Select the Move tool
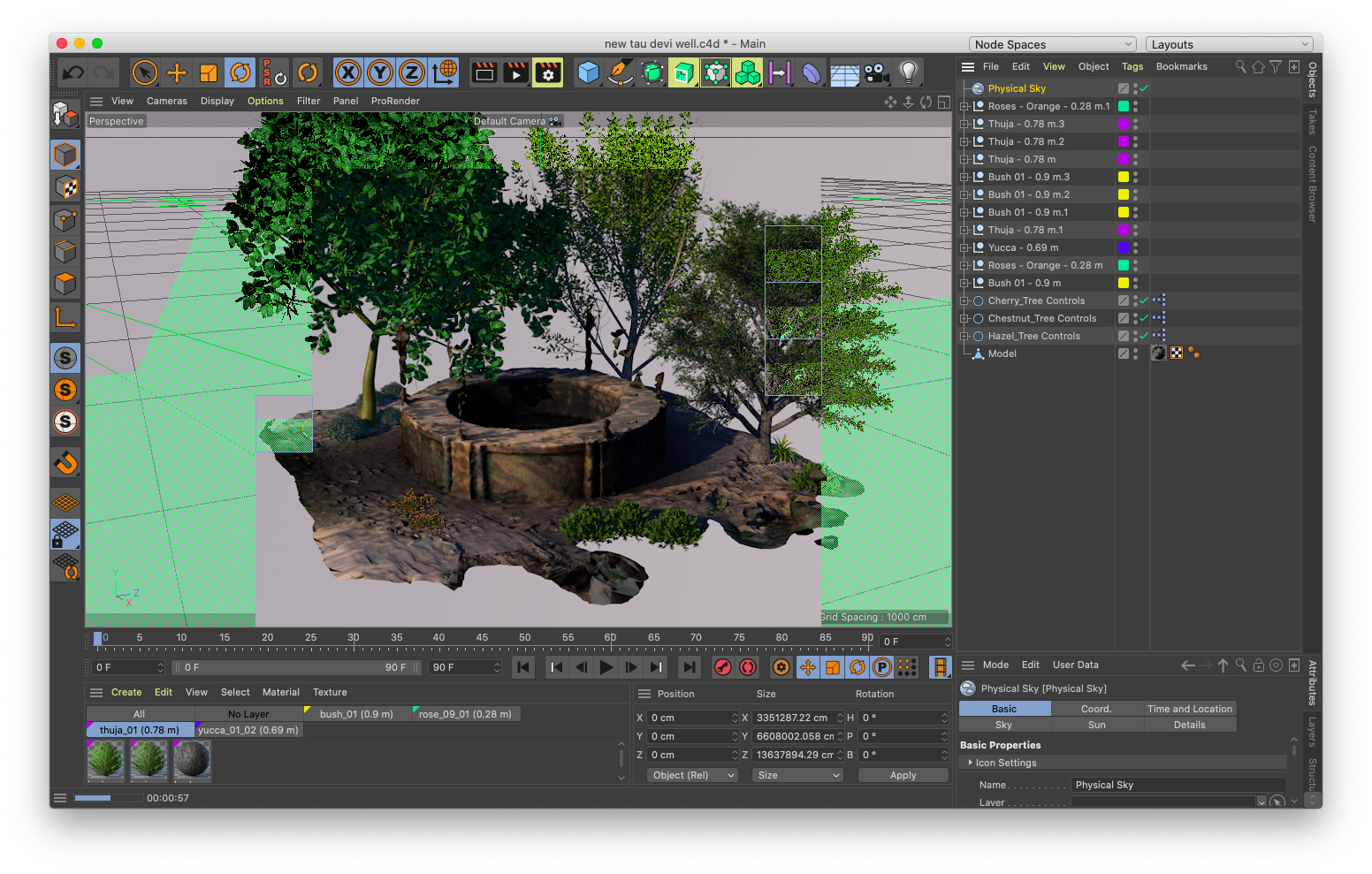1372x874 pixels. [x=176, y=72]
